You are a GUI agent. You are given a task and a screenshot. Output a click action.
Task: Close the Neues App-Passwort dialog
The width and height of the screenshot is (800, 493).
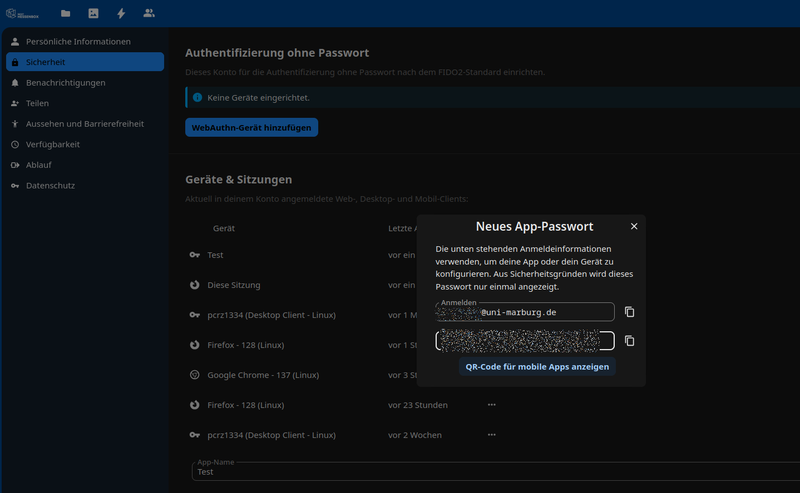[x=634, y=226]
